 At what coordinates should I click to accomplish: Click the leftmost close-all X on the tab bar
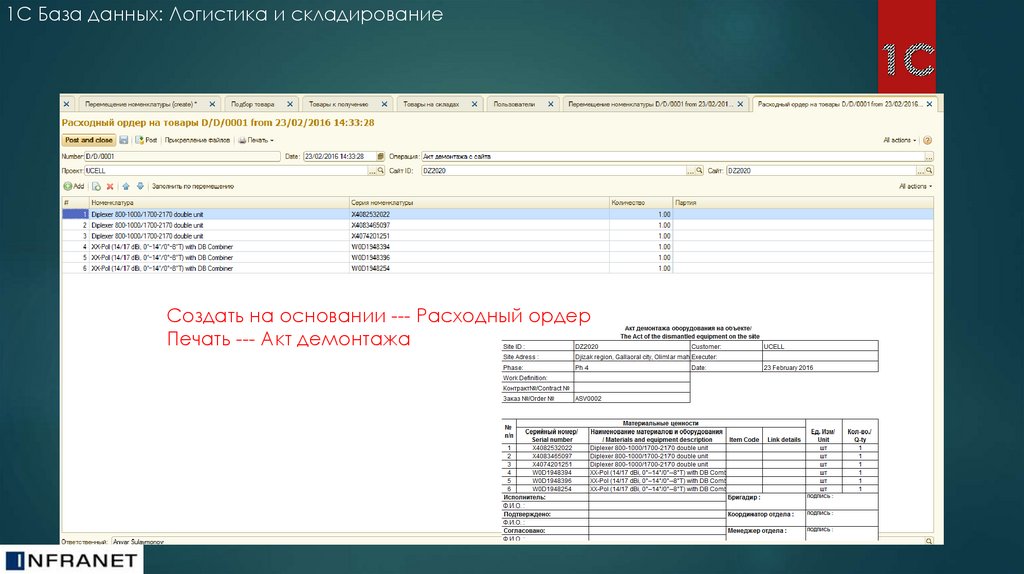[66, 104]
